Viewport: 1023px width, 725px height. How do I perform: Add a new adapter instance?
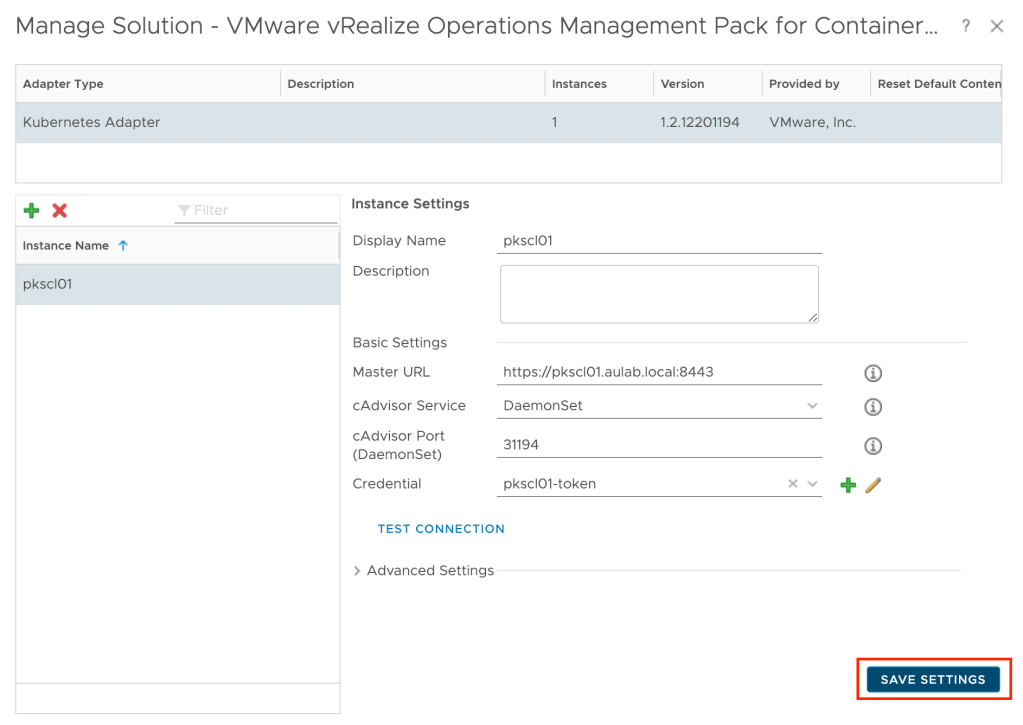click(29, 209)
